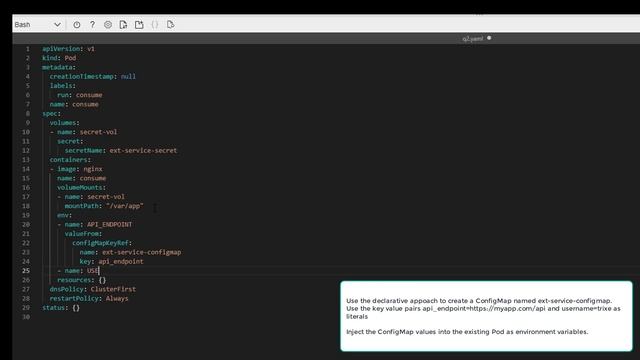This screenshot has height=360, width=640.
Task: Click line number 30 in the gutter
Action: coord(26,317)
